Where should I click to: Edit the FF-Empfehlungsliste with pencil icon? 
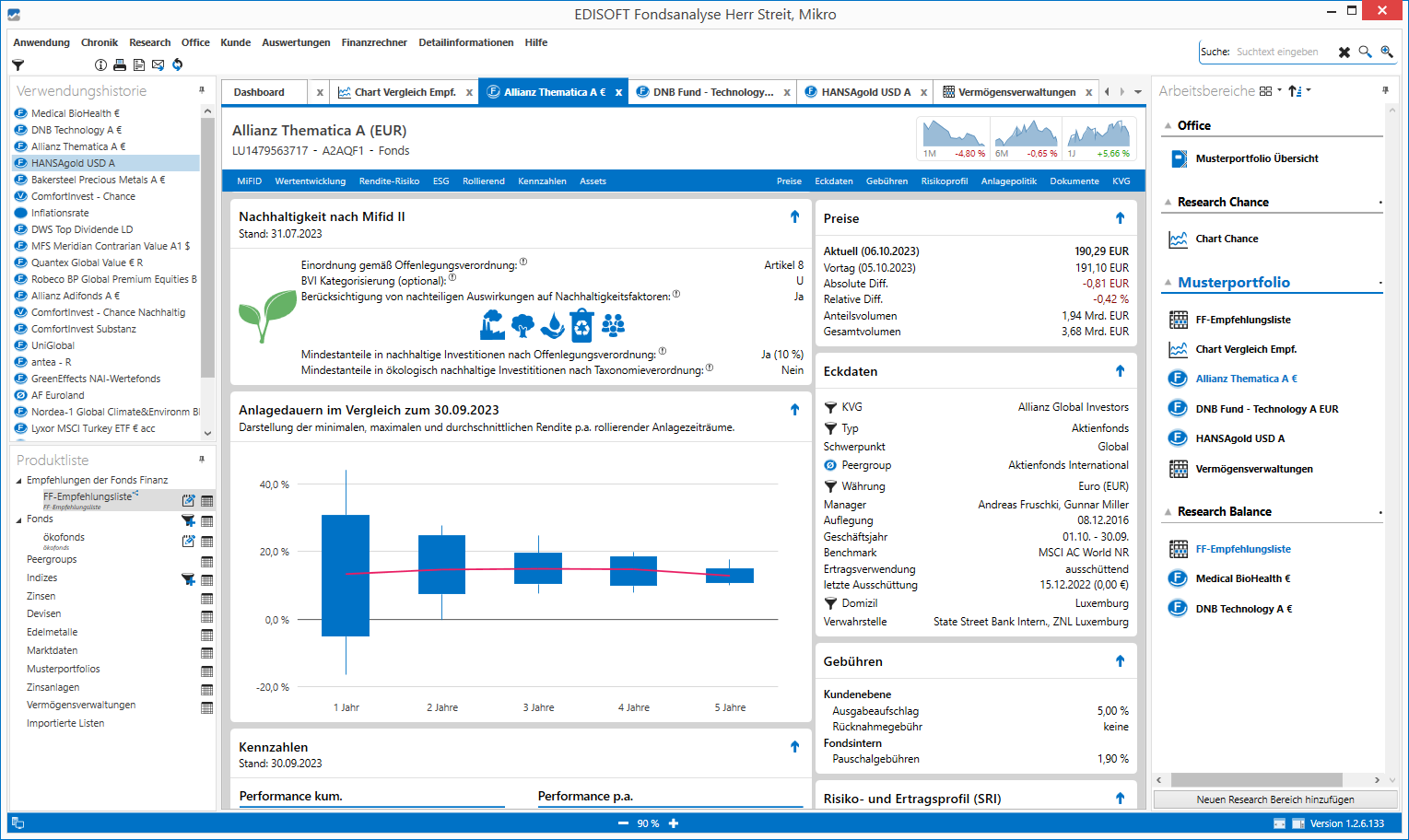(x=188, y=501)
